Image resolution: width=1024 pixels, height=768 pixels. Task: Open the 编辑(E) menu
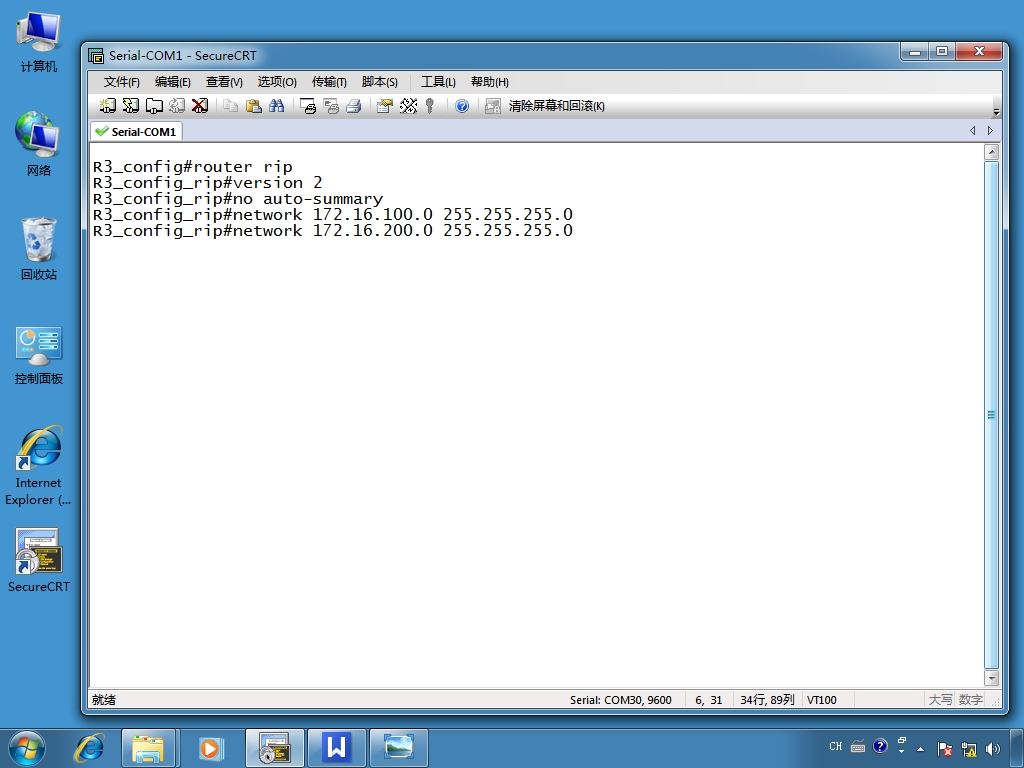click(172, 82)
